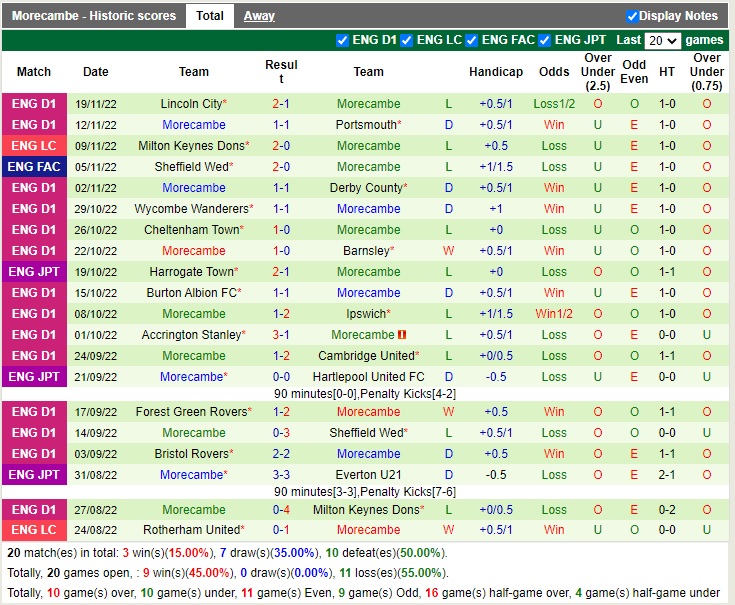Viewport: 735px width, 605px height.
Task: Click Loss1/2 odds in Lincoln City row
Action: click(554, 104)
